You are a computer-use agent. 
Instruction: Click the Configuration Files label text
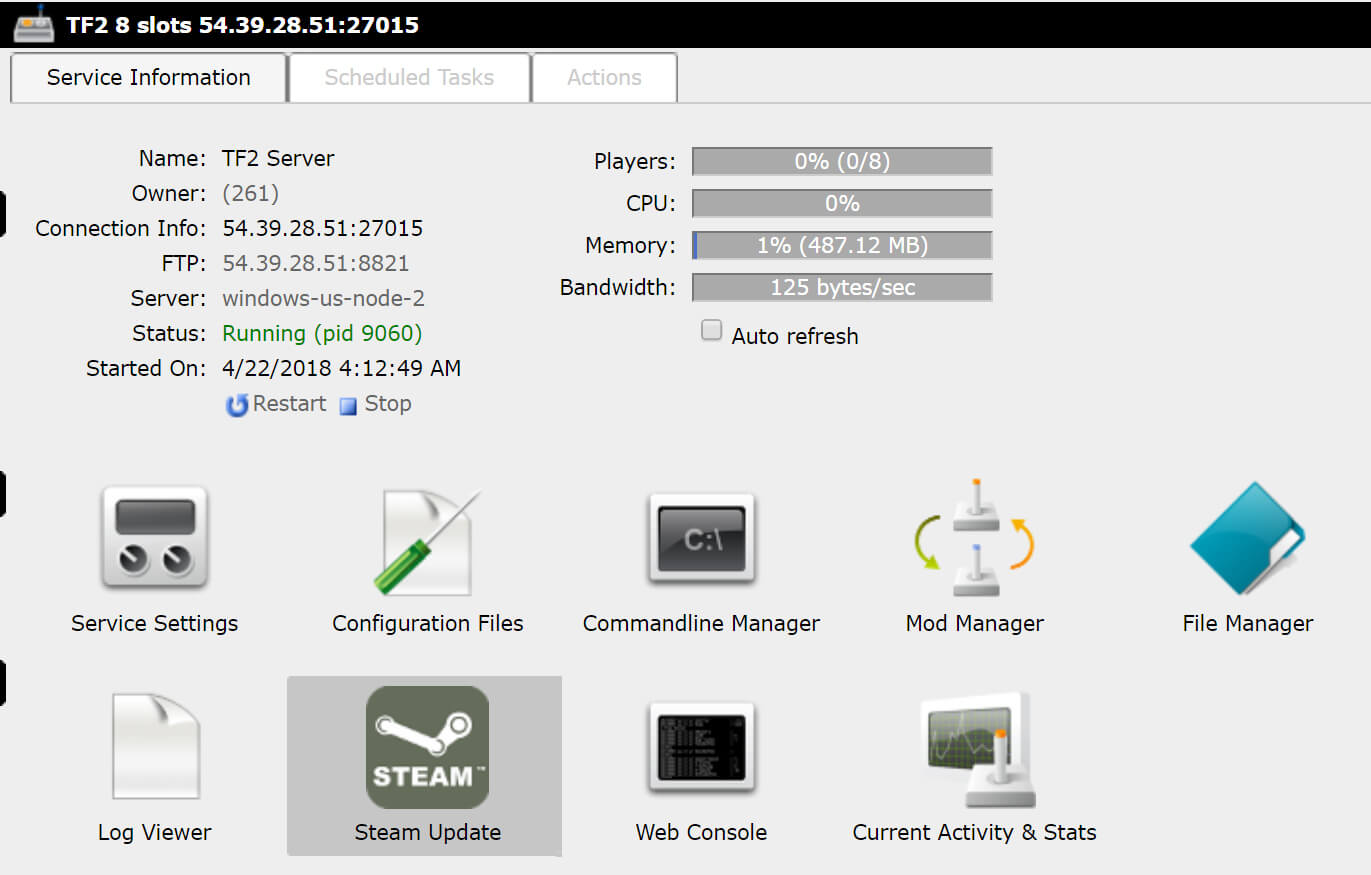click(428, 623)
